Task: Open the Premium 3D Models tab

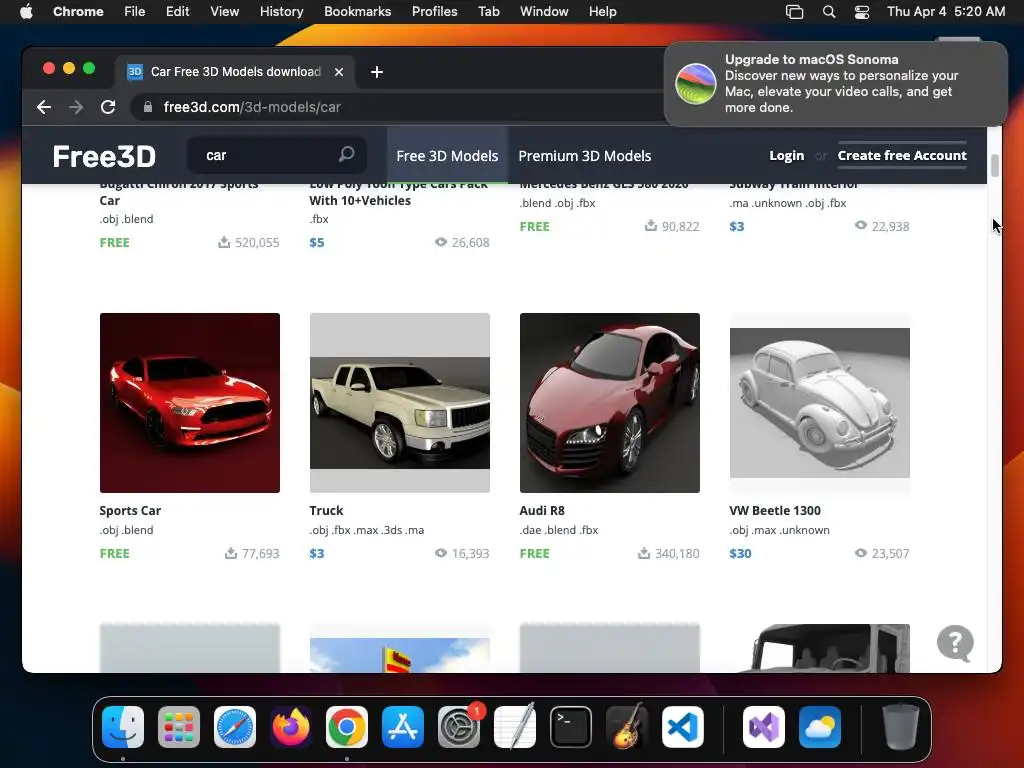Action: pyautogui.click(x=584, y=156)
